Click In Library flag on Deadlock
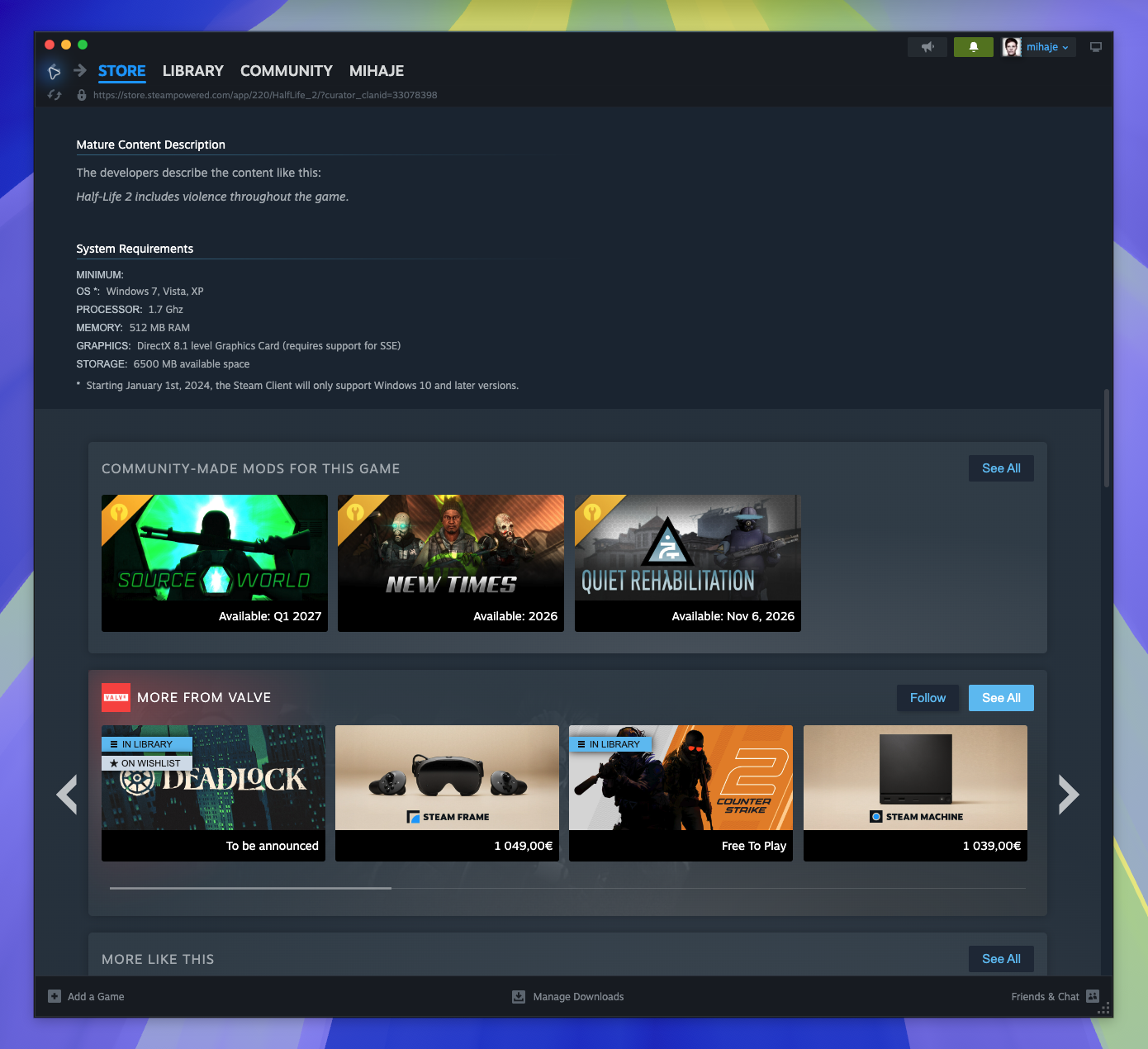1148x1049 pixels. coord(147,744)
